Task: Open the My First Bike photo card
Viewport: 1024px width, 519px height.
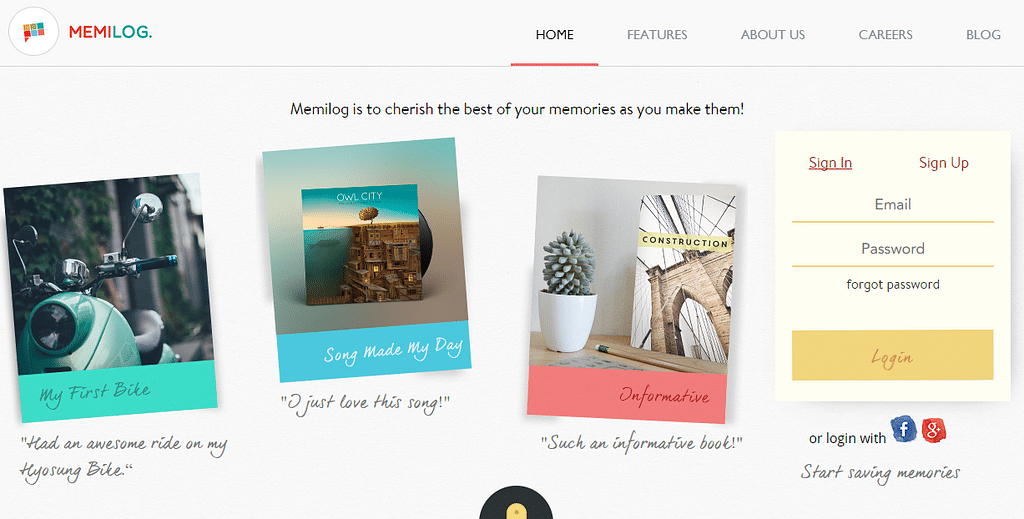Action: click(x=110, y=298)
